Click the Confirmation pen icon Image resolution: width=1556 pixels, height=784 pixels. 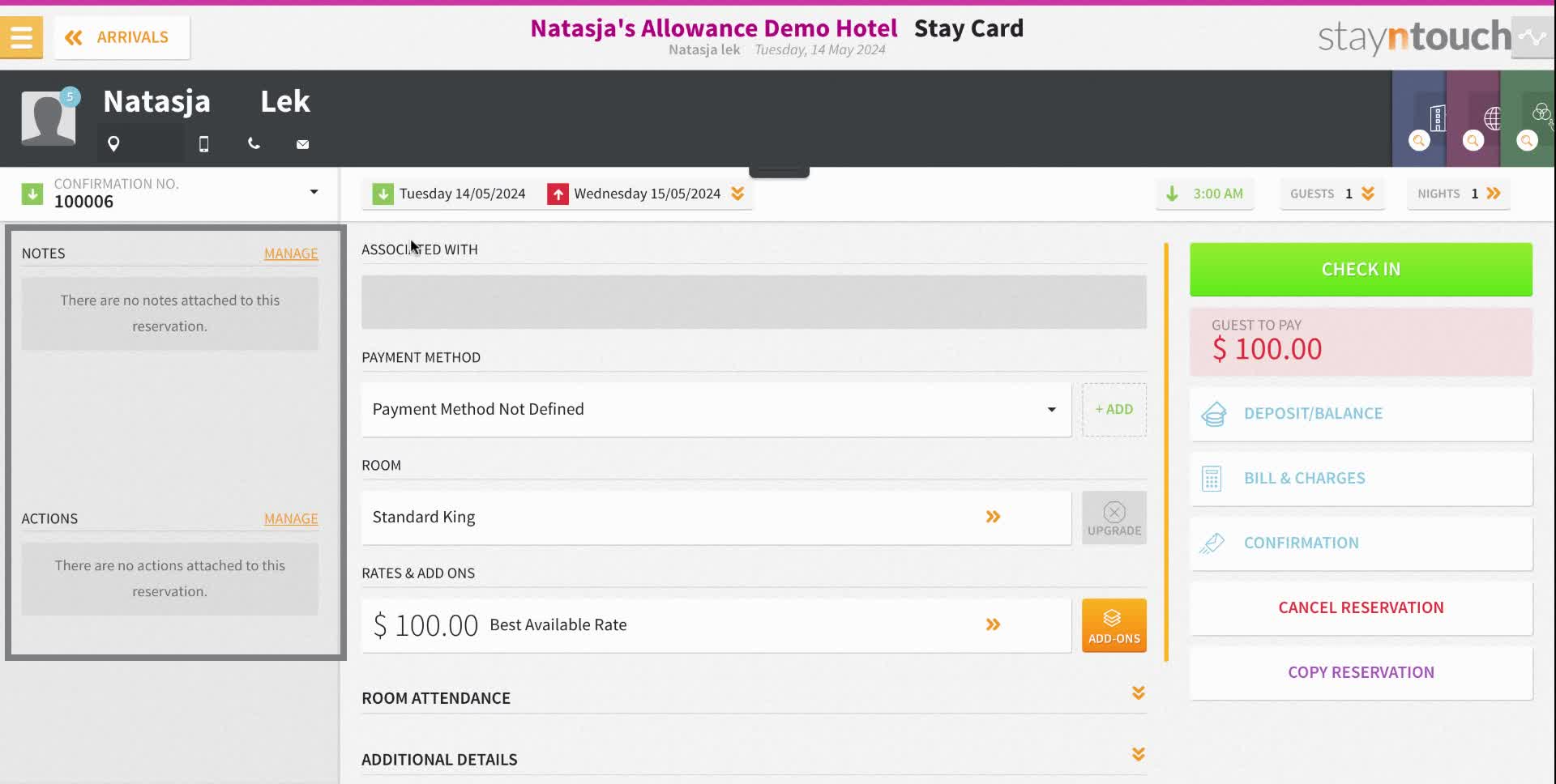click(x=1212, y=543)
